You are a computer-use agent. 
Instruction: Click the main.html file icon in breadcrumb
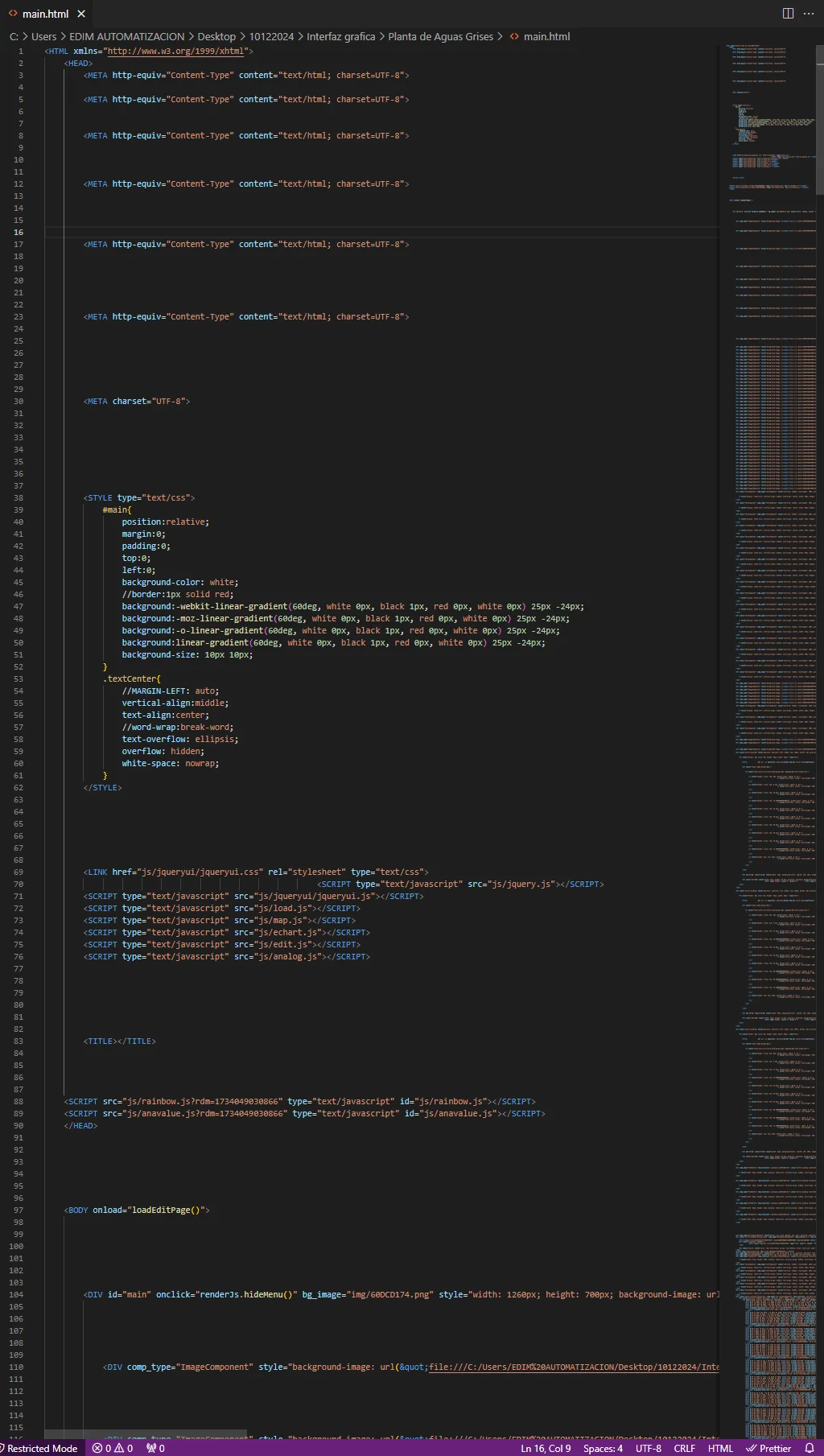pos(514,37)
